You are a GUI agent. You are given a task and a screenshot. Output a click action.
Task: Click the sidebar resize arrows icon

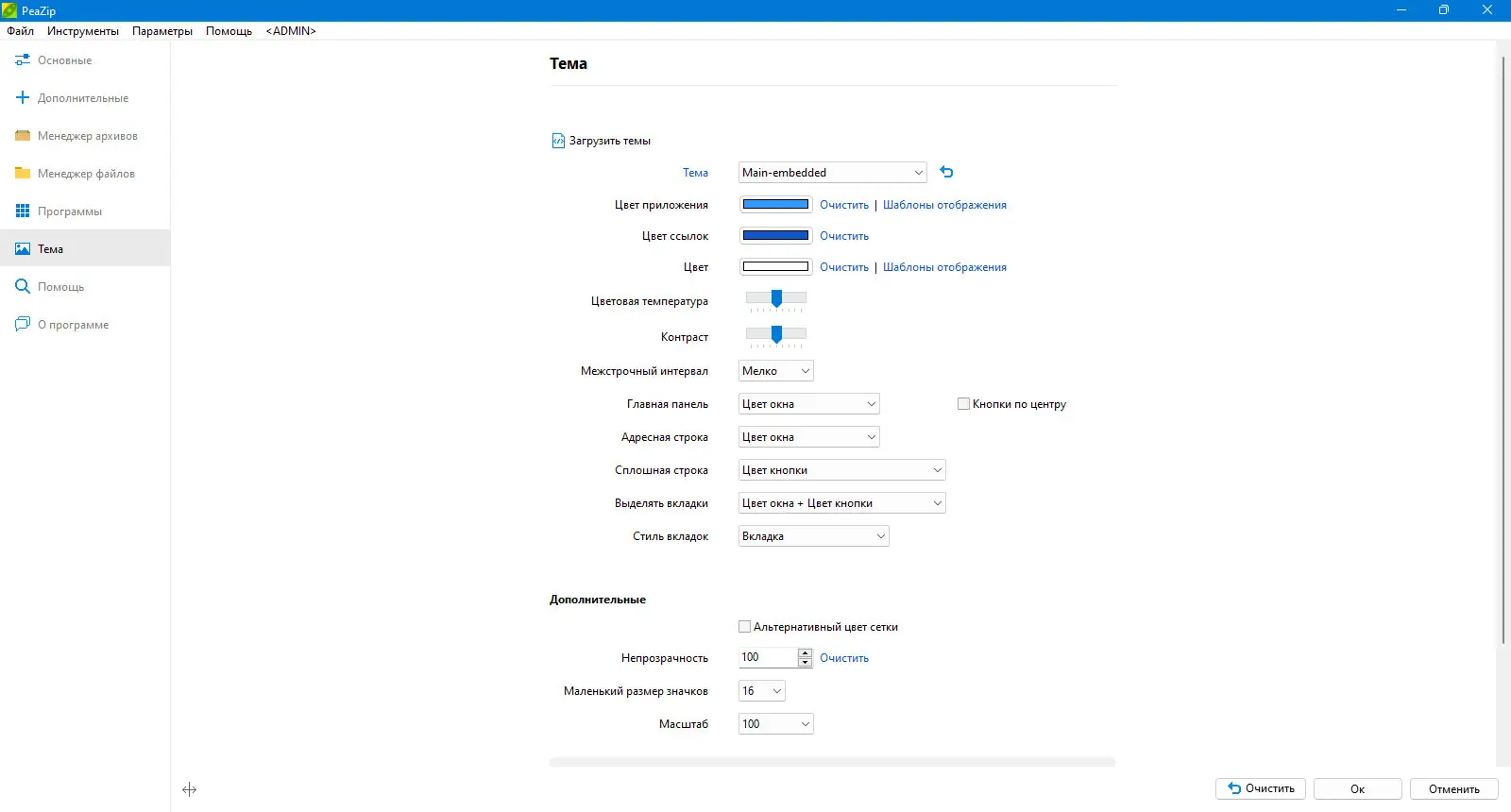point(189,789)
